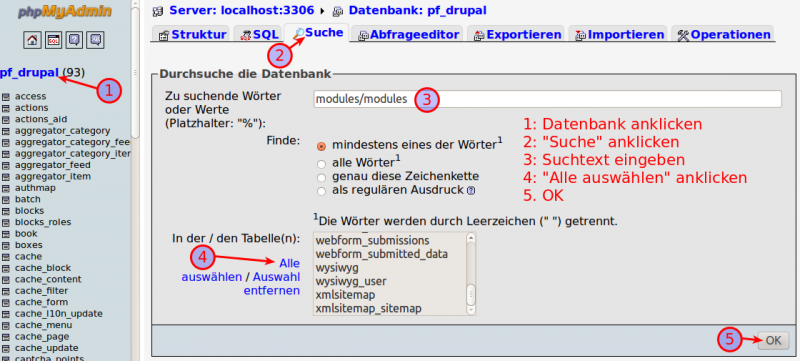Select xmlsitemap_sitemap in the table list
Image resolution: width=800 pixels, height=361 pixels.
368,308
